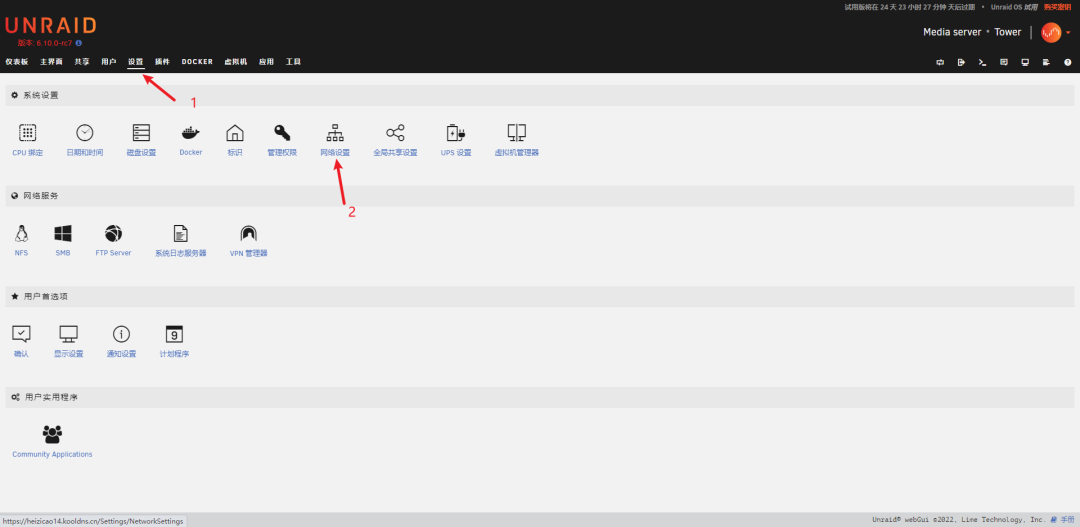This screenshot has height=527, width=1080.
Task: Click the version info icon beside 6.10.0-rc7
Action: point(79,43)
